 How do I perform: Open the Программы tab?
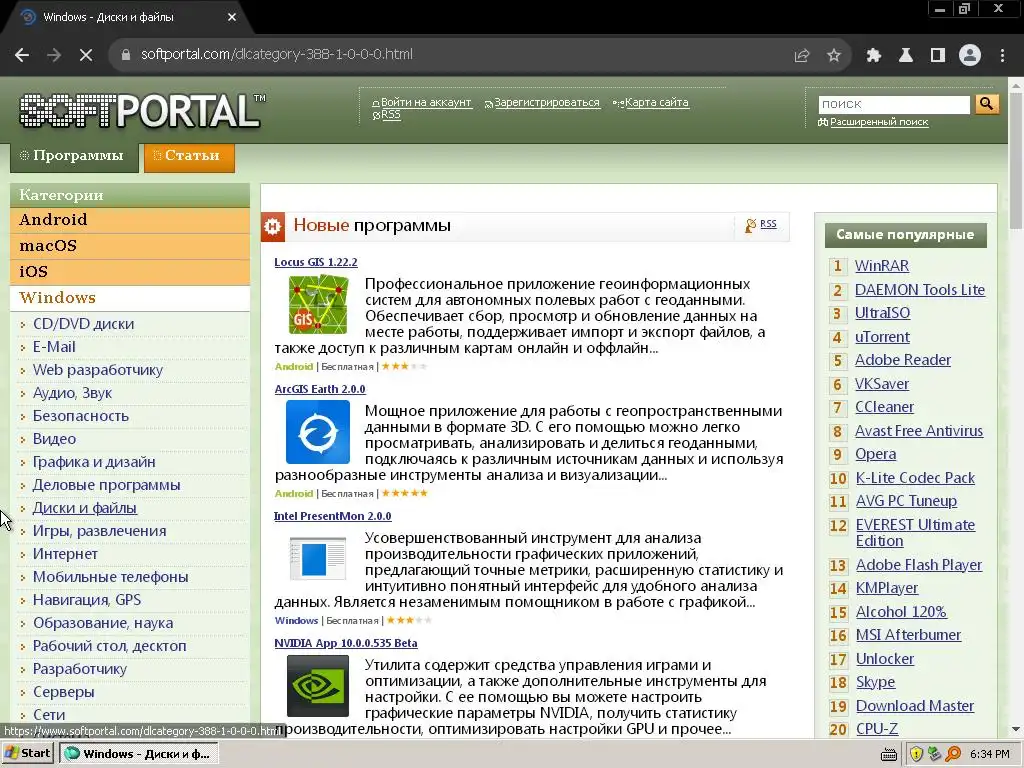(x=74, y=157)
